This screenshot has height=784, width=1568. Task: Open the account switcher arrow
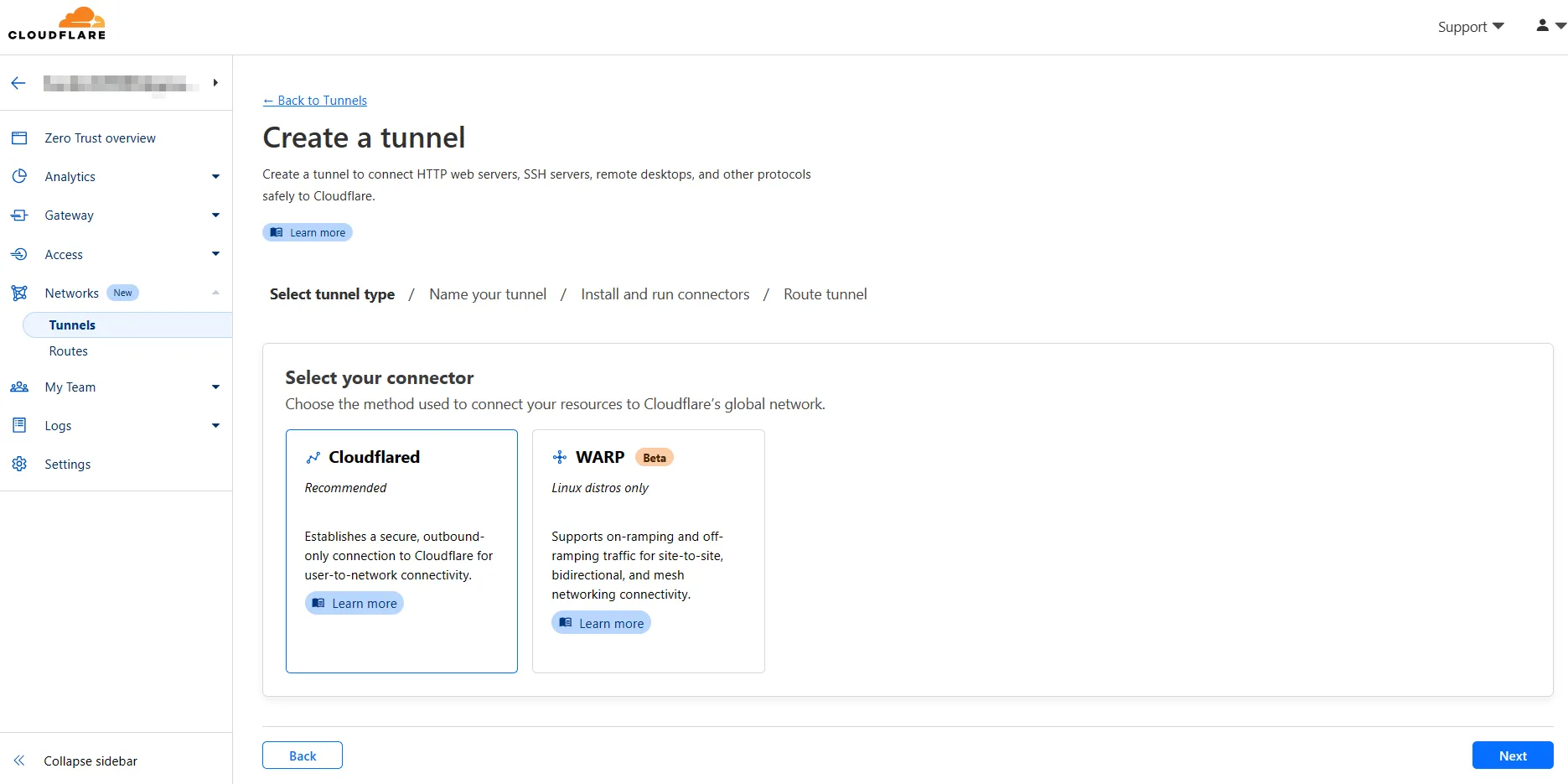click(x=215, y=83)
